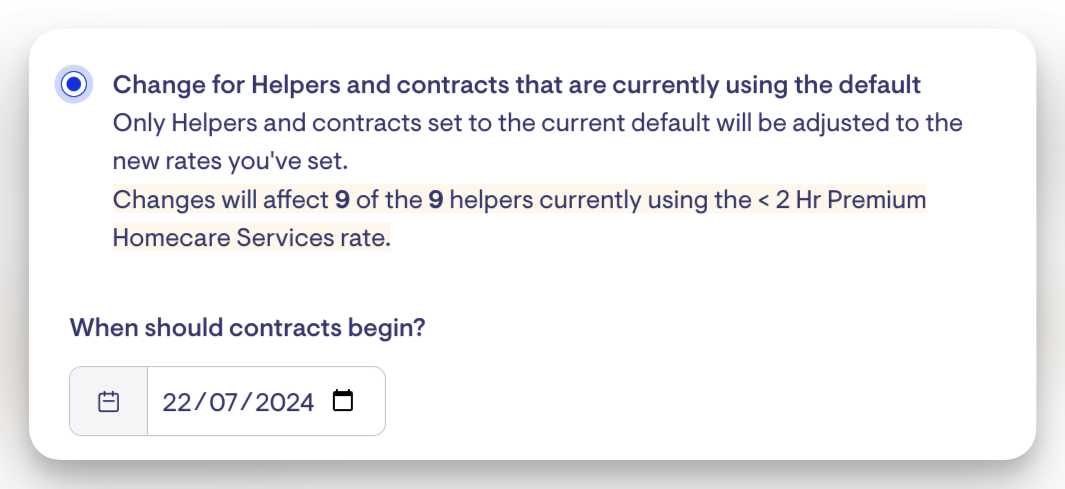
Task: Click the calendar icon left of the date
Action: pos(108,402)
